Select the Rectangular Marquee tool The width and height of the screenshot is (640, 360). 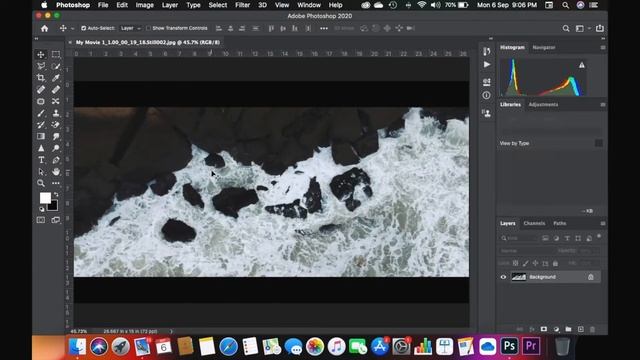[x=56, y=54]
